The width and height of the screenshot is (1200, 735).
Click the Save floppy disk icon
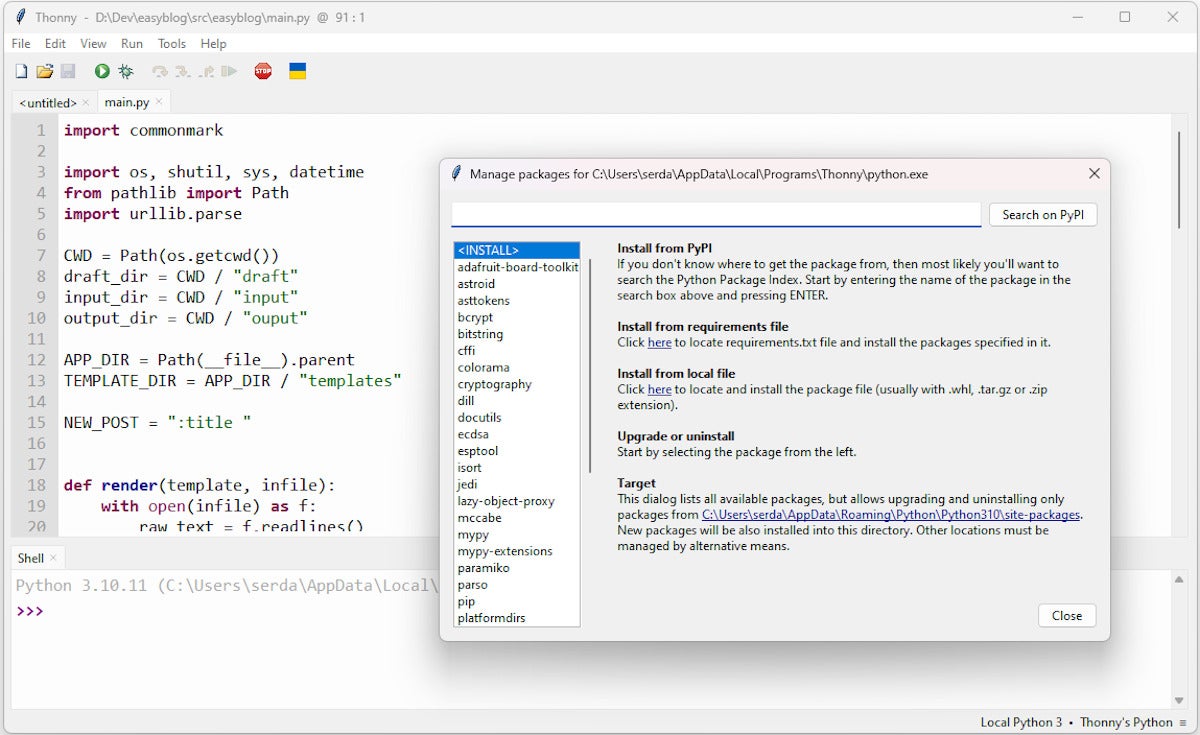point(68,71)
